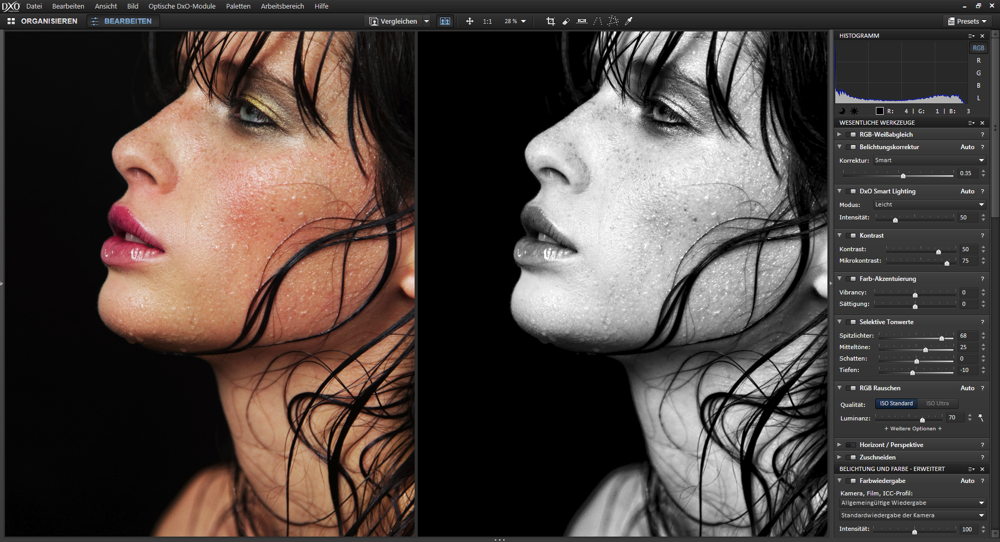
Task: Click the color picker eyedropper tool
Action: 629,21
